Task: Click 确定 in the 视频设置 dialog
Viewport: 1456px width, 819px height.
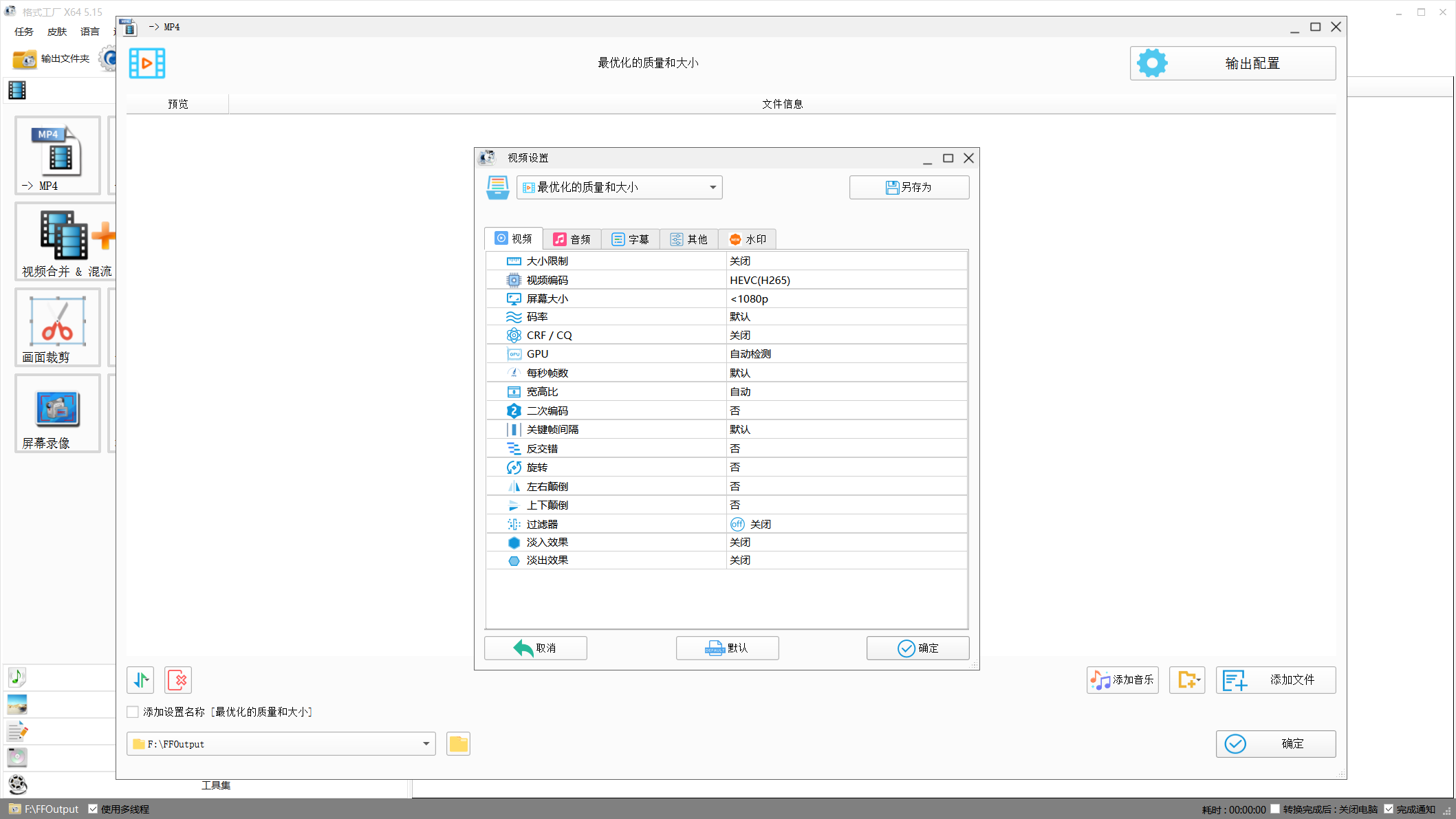Action: 917,648
